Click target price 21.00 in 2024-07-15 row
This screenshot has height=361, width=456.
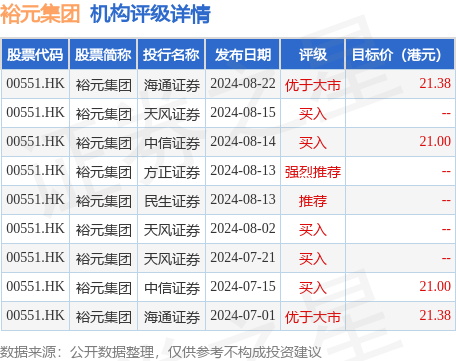tap(435, 286)
